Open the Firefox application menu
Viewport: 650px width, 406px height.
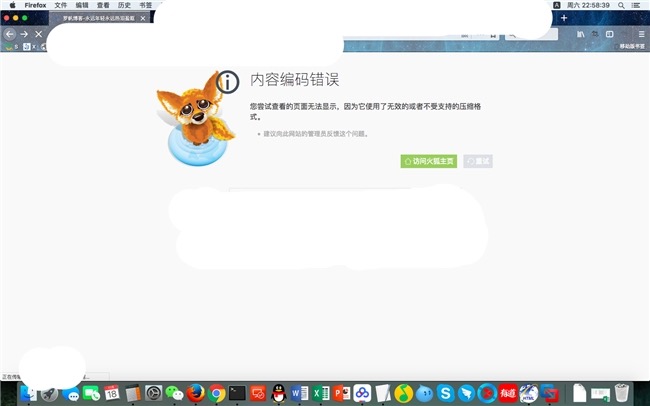click(x=35, y=5)
